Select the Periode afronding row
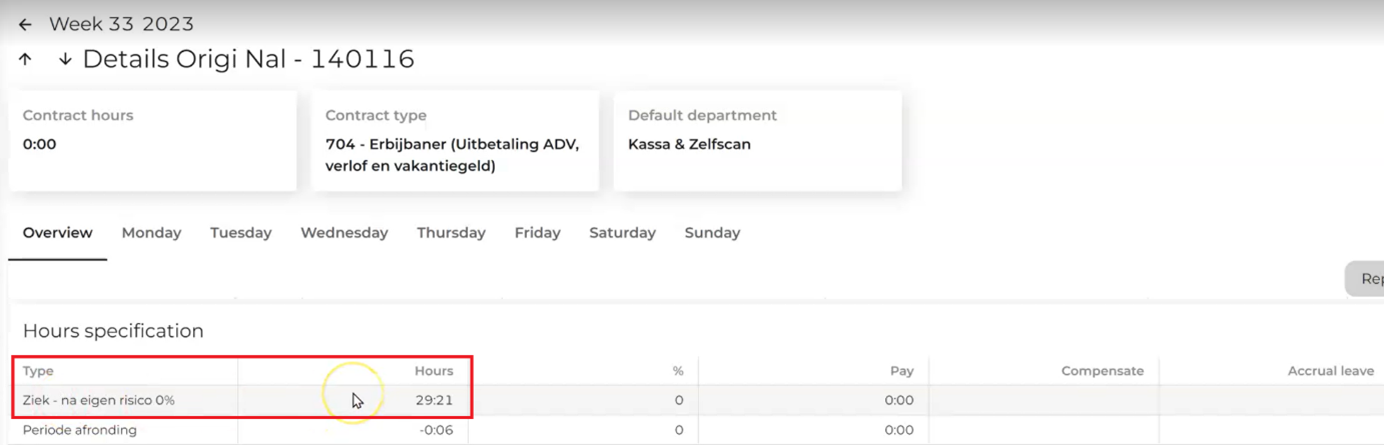1384x445 pixels. pyautogui.click(x=80, y=430)
